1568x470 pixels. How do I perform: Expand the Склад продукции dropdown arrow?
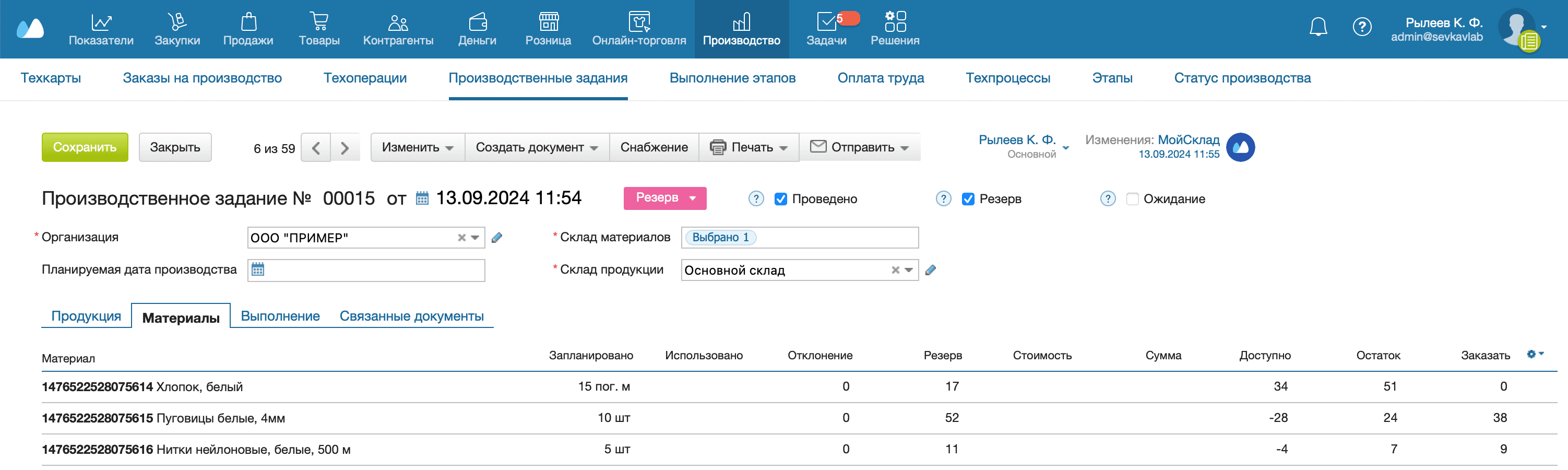[x=908, y=269]
